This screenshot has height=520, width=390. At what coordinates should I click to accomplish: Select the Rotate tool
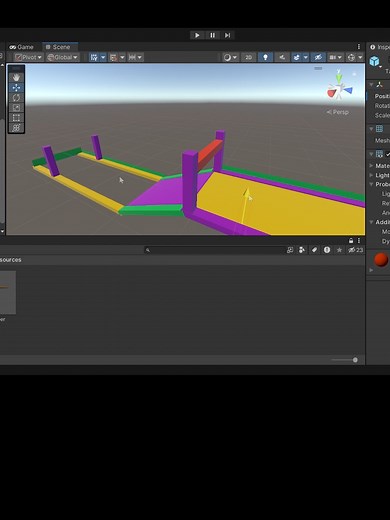16,98
